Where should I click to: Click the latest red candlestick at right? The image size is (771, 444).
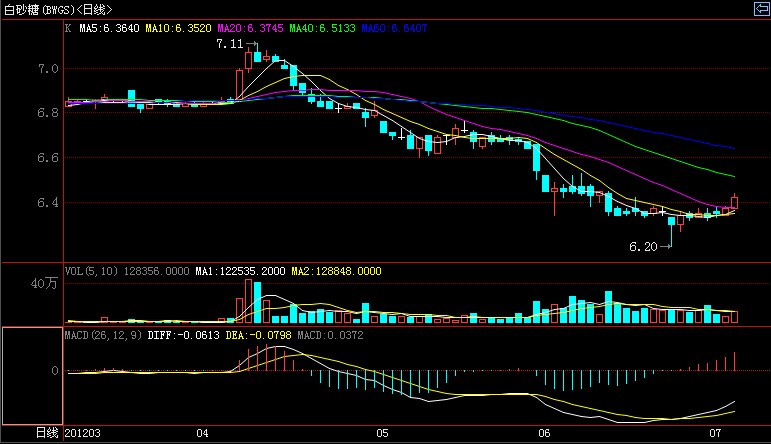click(734, 202)
